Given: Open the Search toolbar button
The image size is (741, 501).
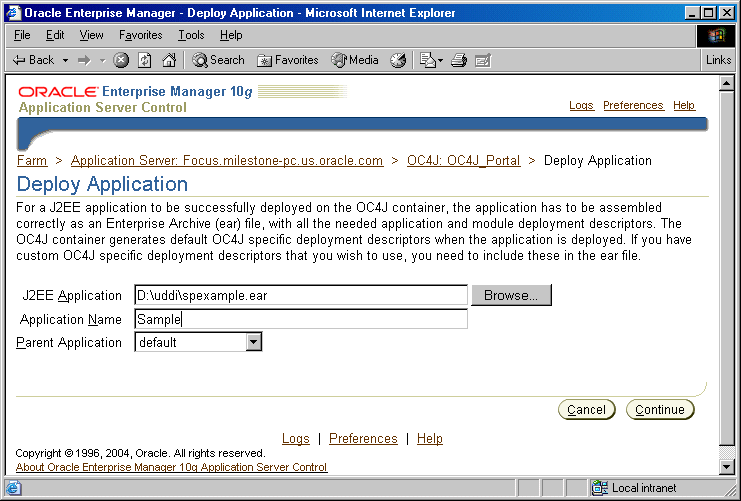Looking at the screenshot, I should [x=218, y=60].
